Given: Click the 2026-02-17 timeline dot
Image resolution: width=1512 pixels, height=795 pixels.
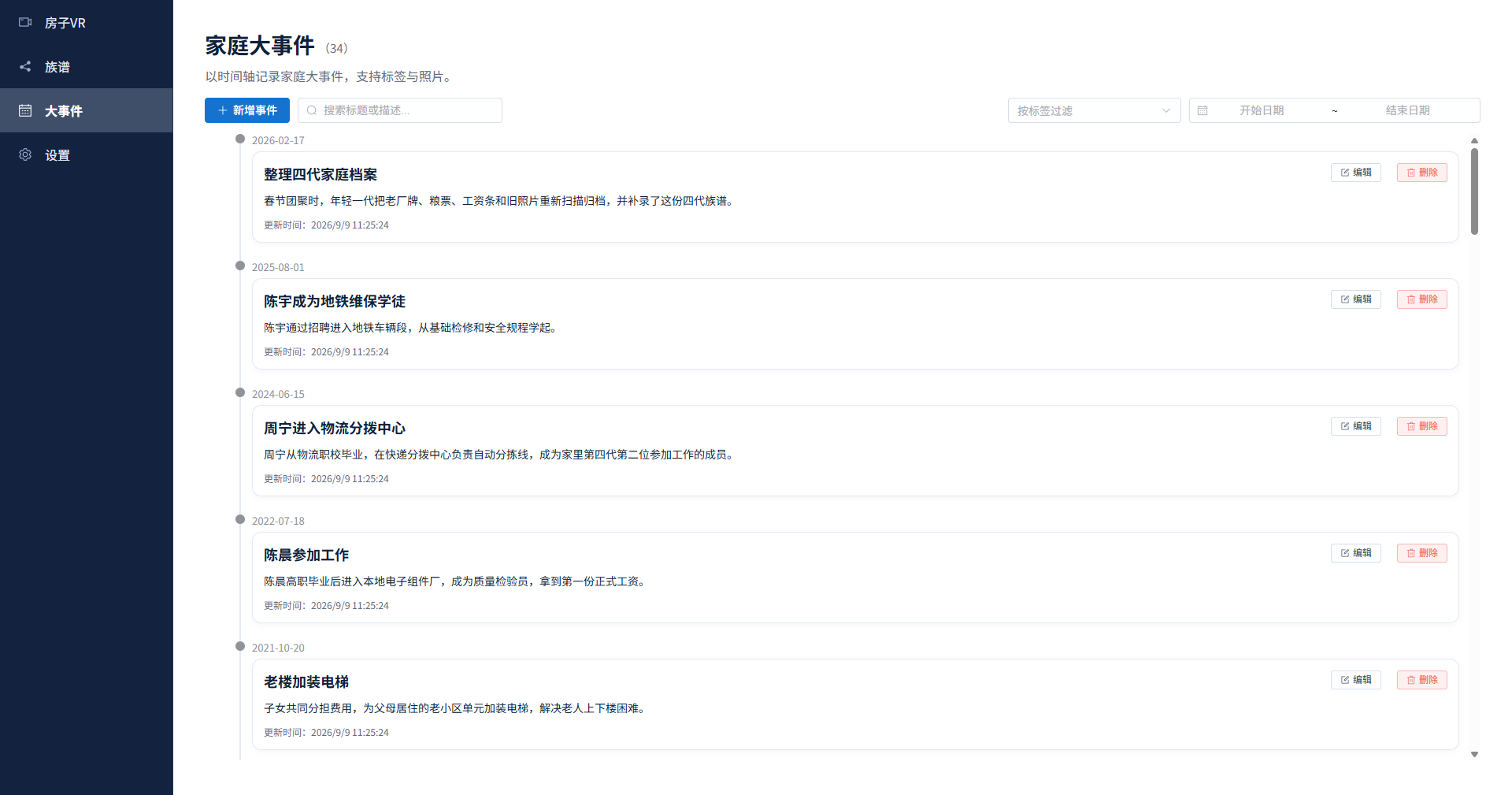Looking at the screenshot, I should point(240,139).
